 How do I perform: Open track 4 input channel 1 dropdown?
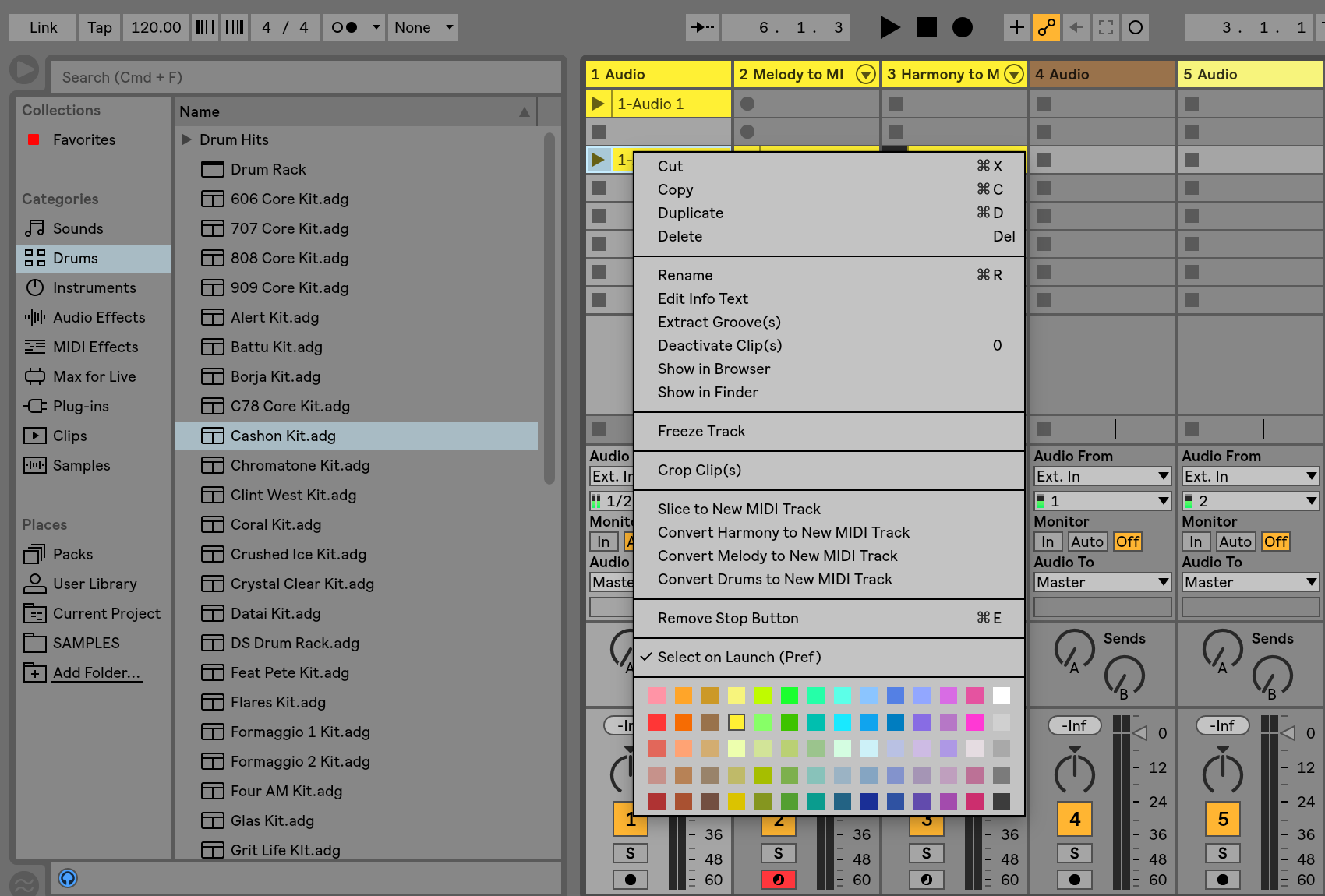pyautogui.click(x=1102, y=501)
